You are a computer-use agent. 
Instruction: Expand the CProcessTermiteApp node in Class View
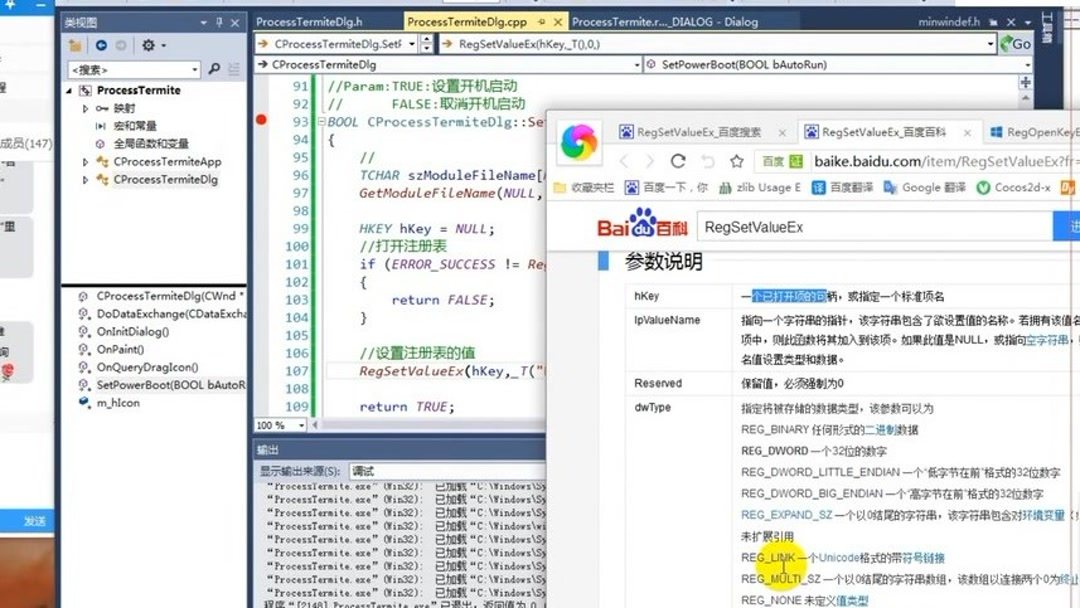pyautogui.click(x=84, y=161)
